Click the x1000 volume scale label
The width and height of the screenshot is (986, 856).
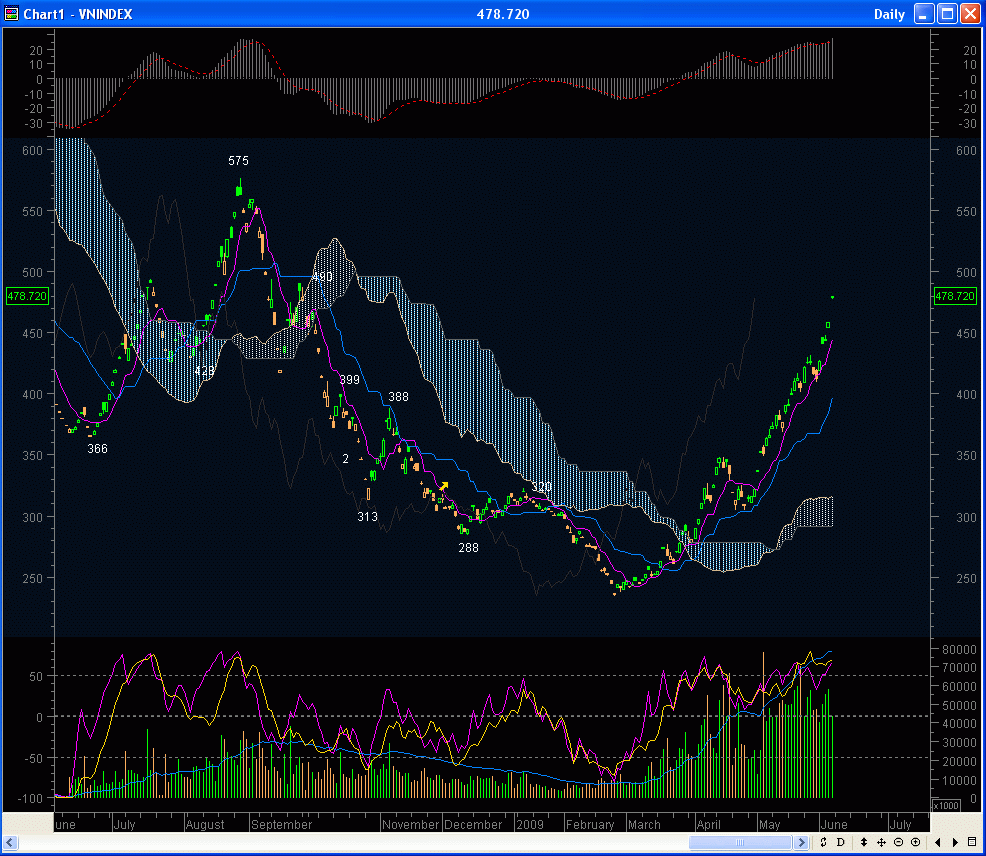coord(944,805)
